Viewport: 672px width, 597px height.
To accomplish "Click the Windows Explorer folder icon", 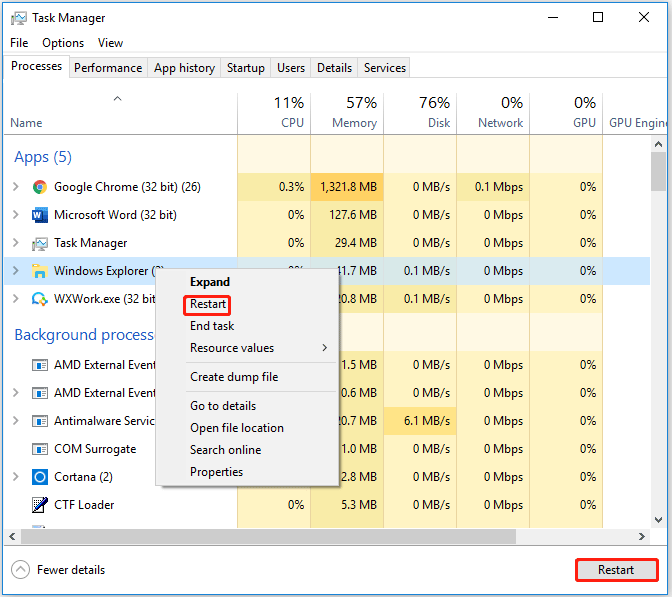I will coord(39,271).
